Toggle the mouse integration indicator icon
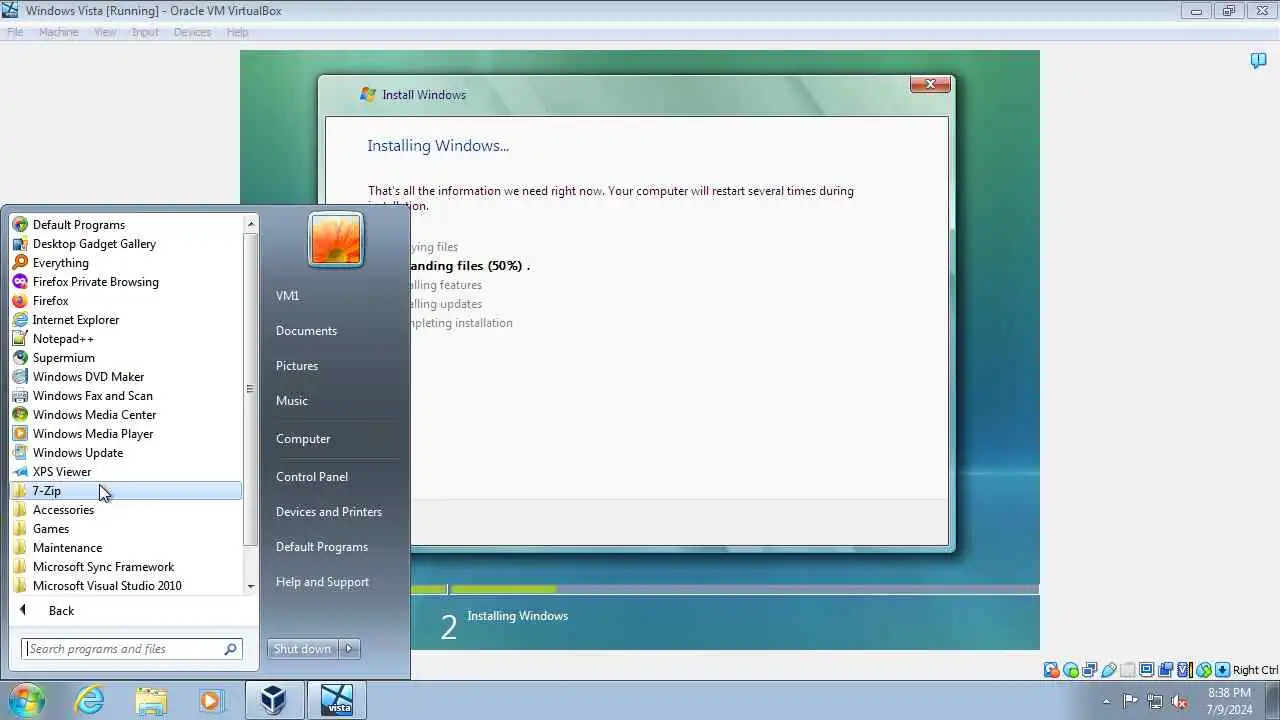The image size is (1280, 720). click(1204, 670)
